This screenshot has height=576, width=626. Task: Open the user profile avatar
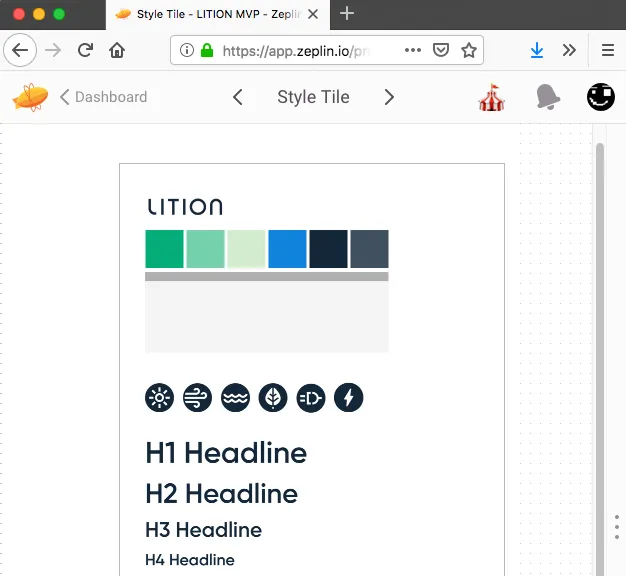pyautogui.click(x=600, y=97)
